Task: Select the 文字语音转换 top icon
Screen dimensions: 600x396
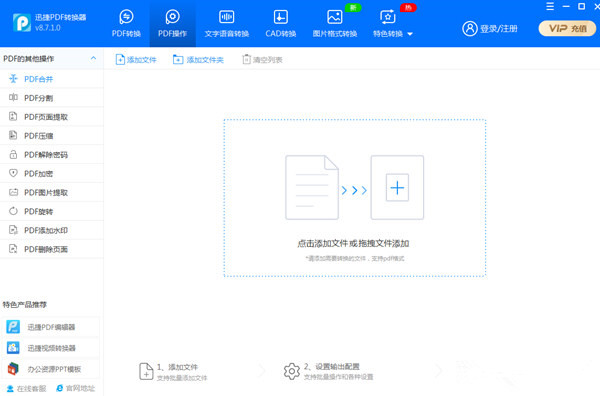Action: pyautogui.click(x=227, y=17)
